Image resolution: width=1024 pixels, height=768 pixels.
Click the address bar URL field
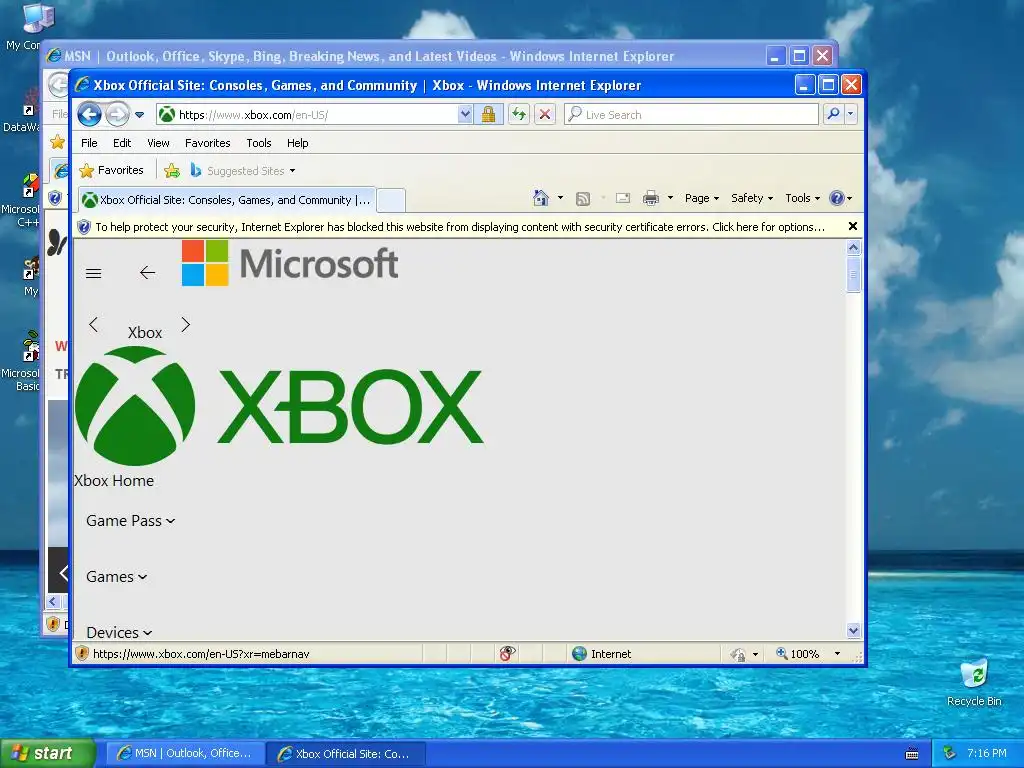click(307, 115)
